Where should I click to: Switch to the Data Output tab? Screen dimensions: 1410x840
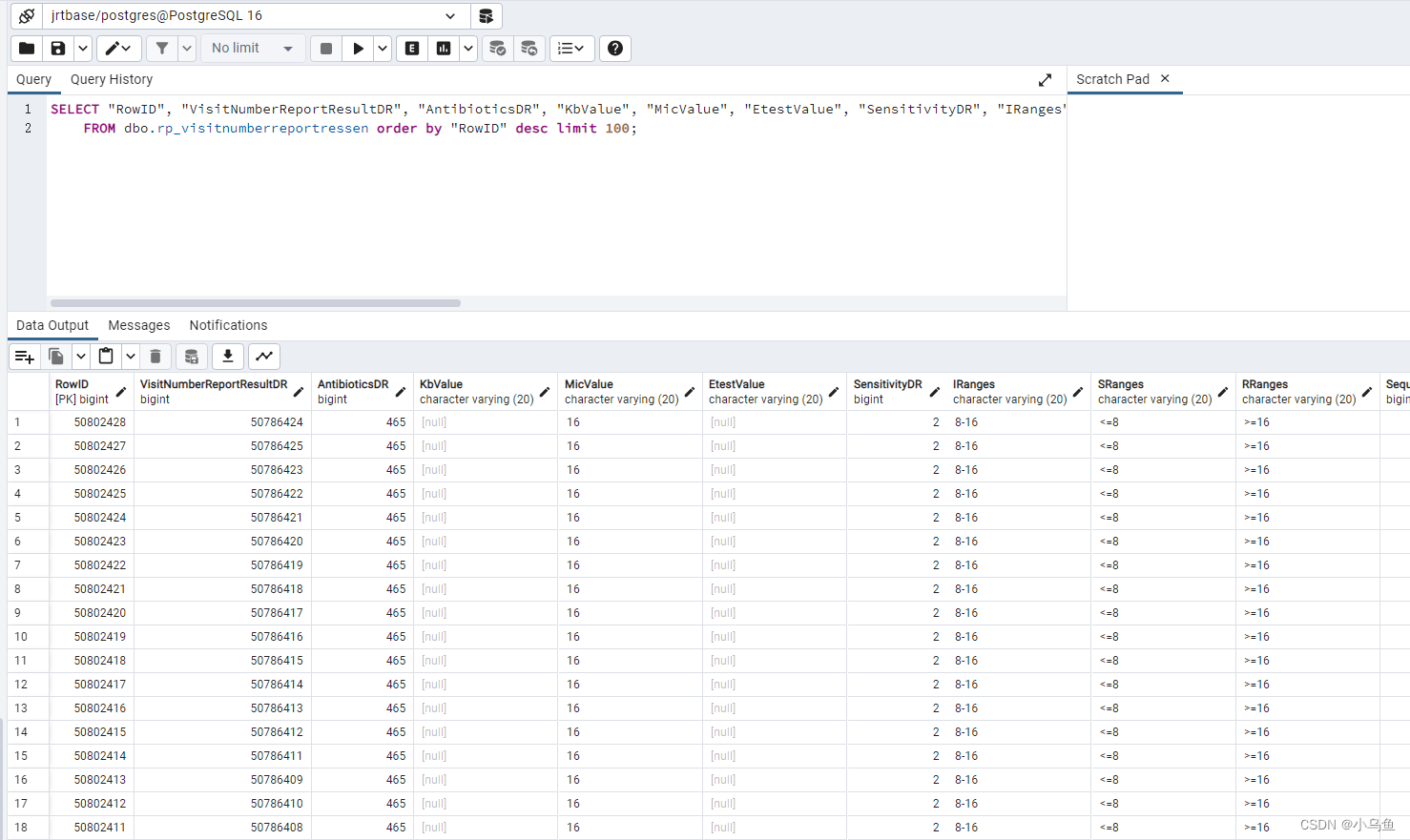52,326
